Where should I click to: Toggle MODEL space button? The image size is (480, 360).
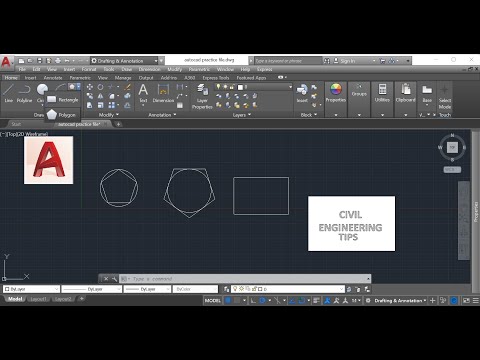coord(213,300)
